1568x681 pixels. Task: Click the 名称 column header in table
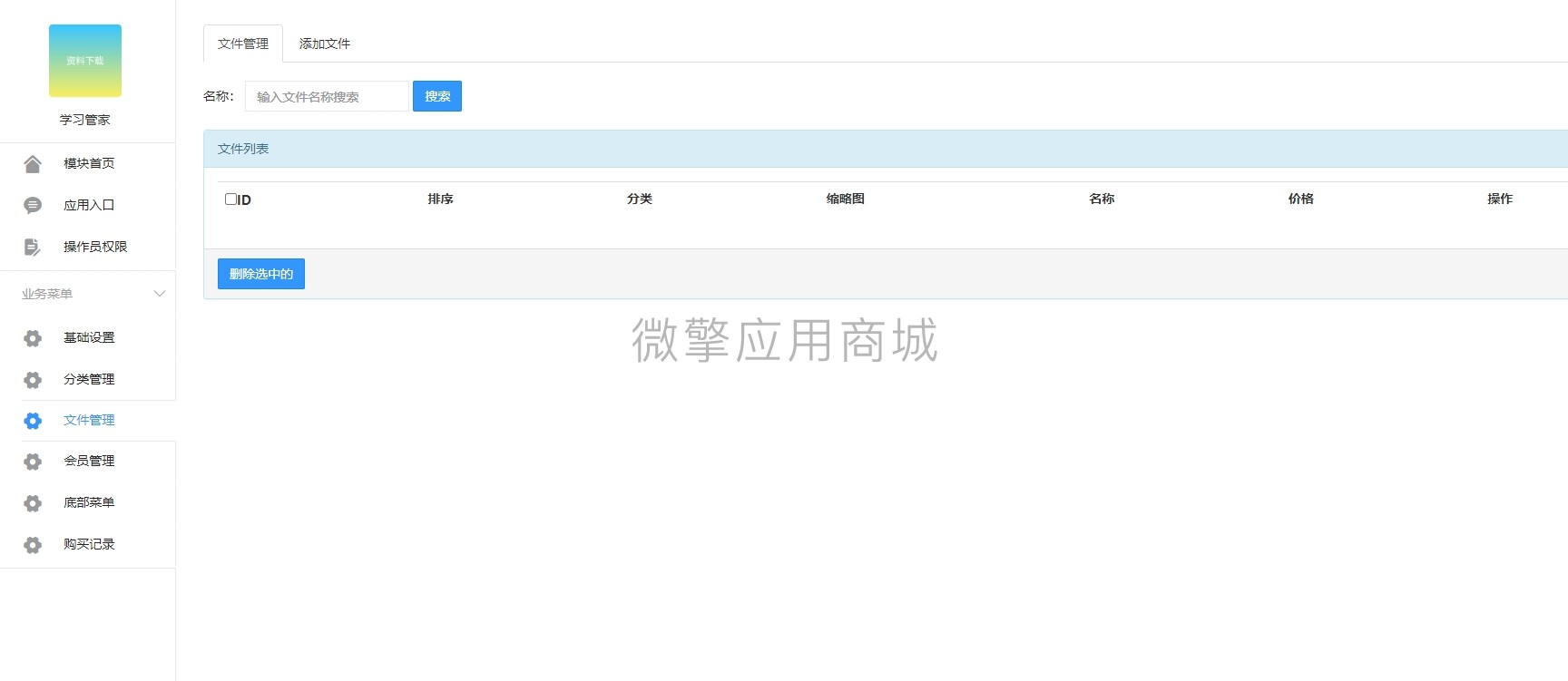coord(1102,199)
